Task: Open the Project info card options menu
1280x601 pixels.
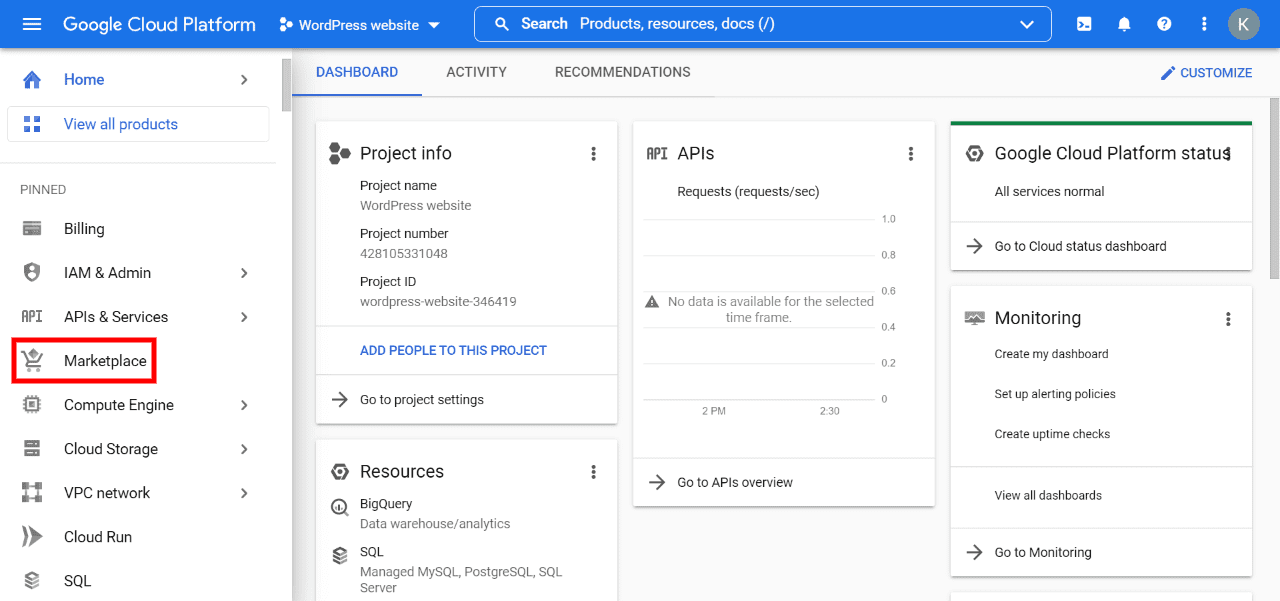Action: tap(594, 153)
